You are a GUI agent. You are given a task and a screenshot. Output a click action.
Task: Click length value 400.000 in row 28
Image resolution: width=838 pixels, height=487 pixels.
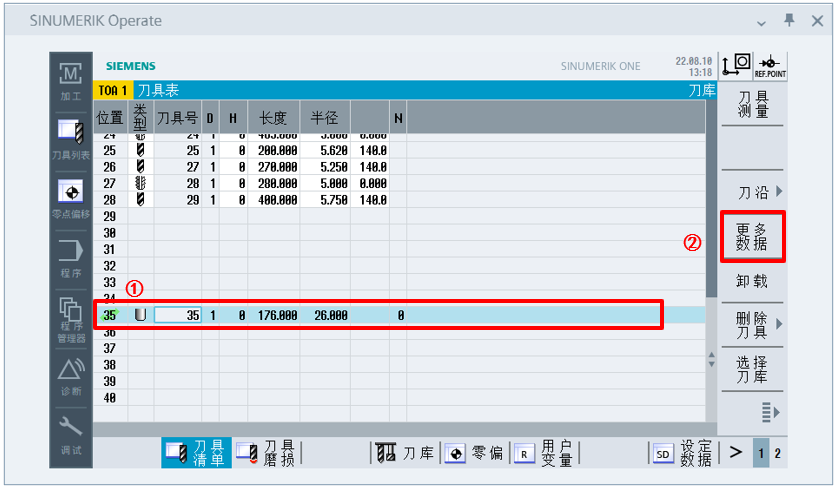tap(277, 200)
